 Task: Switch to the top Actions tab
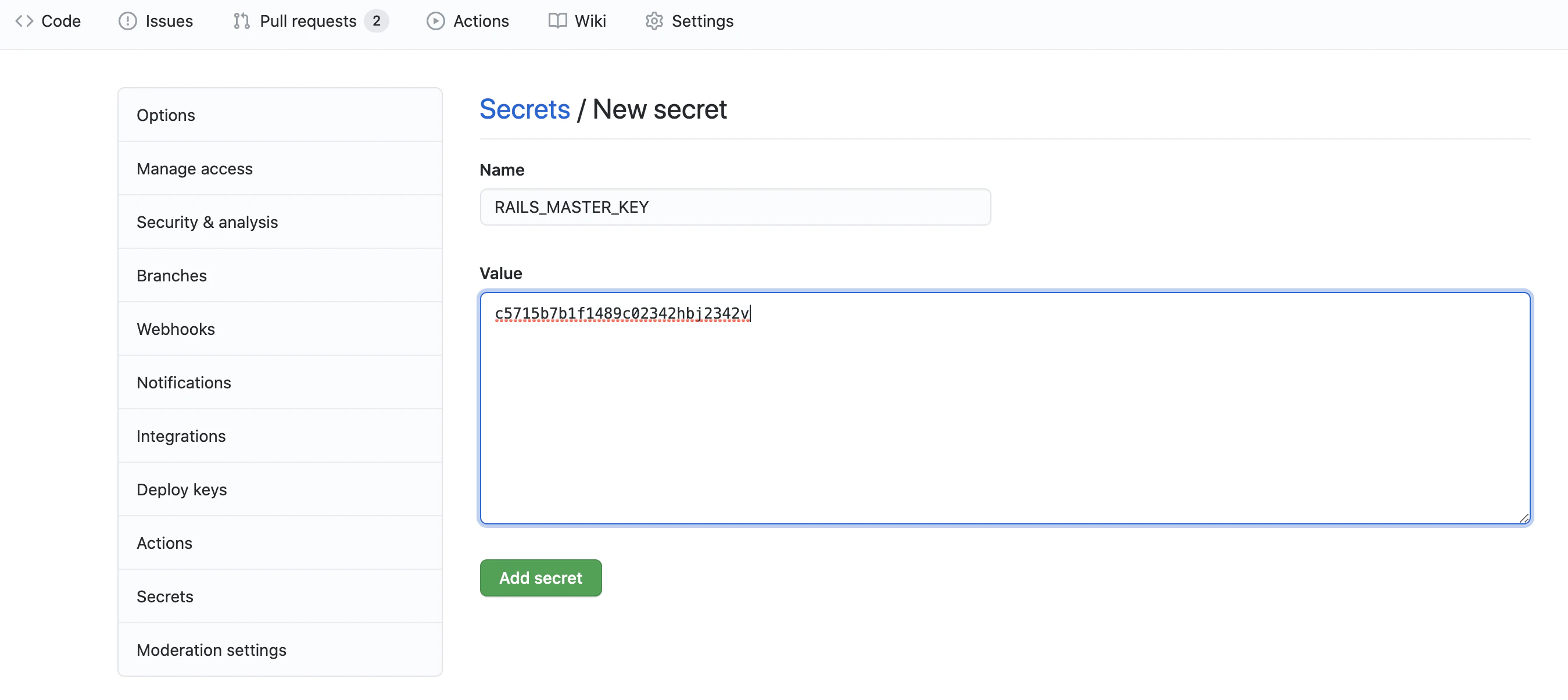point(467,22)
